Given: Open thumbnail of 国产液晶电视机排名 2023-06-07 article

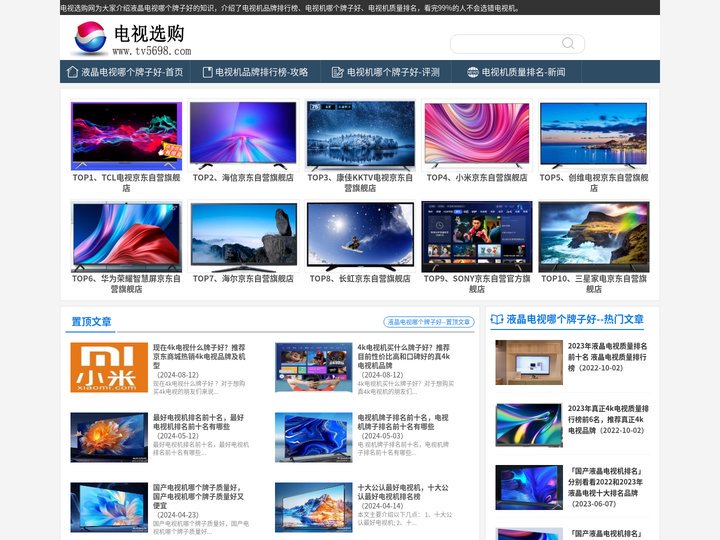Looking at the screenshot, I should coord(529,487).
